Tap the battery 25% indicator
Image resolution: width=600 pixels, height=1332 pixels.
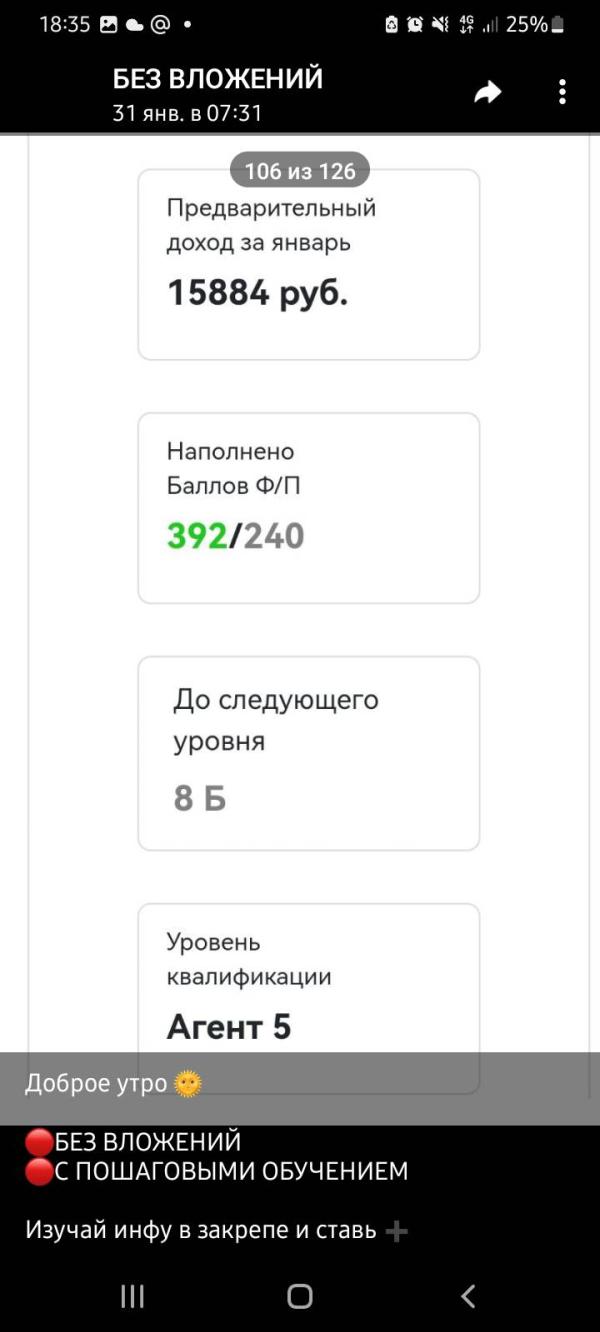tap(536, 25)
